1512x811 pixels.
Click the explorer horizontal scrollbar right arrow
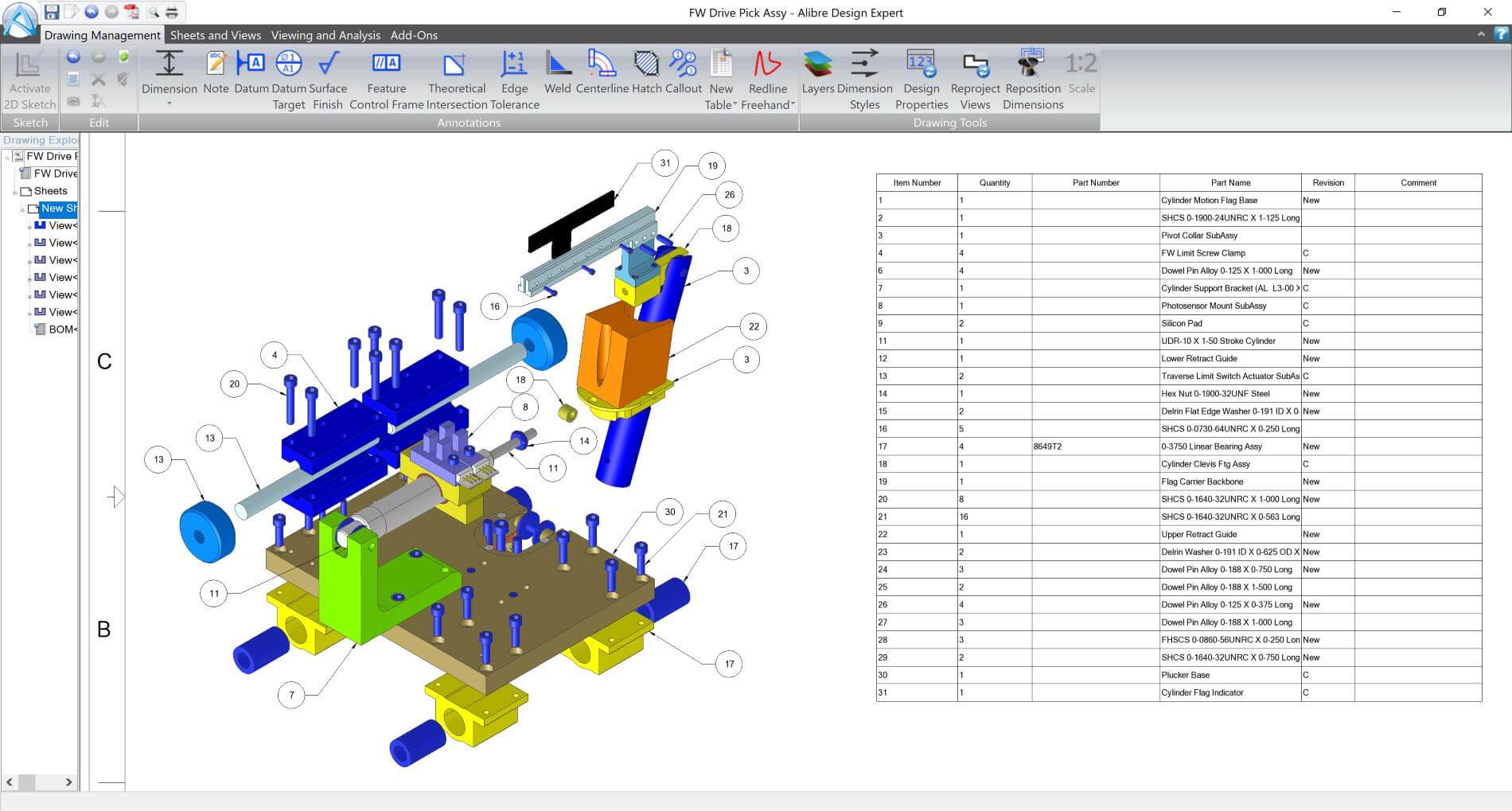68,782
